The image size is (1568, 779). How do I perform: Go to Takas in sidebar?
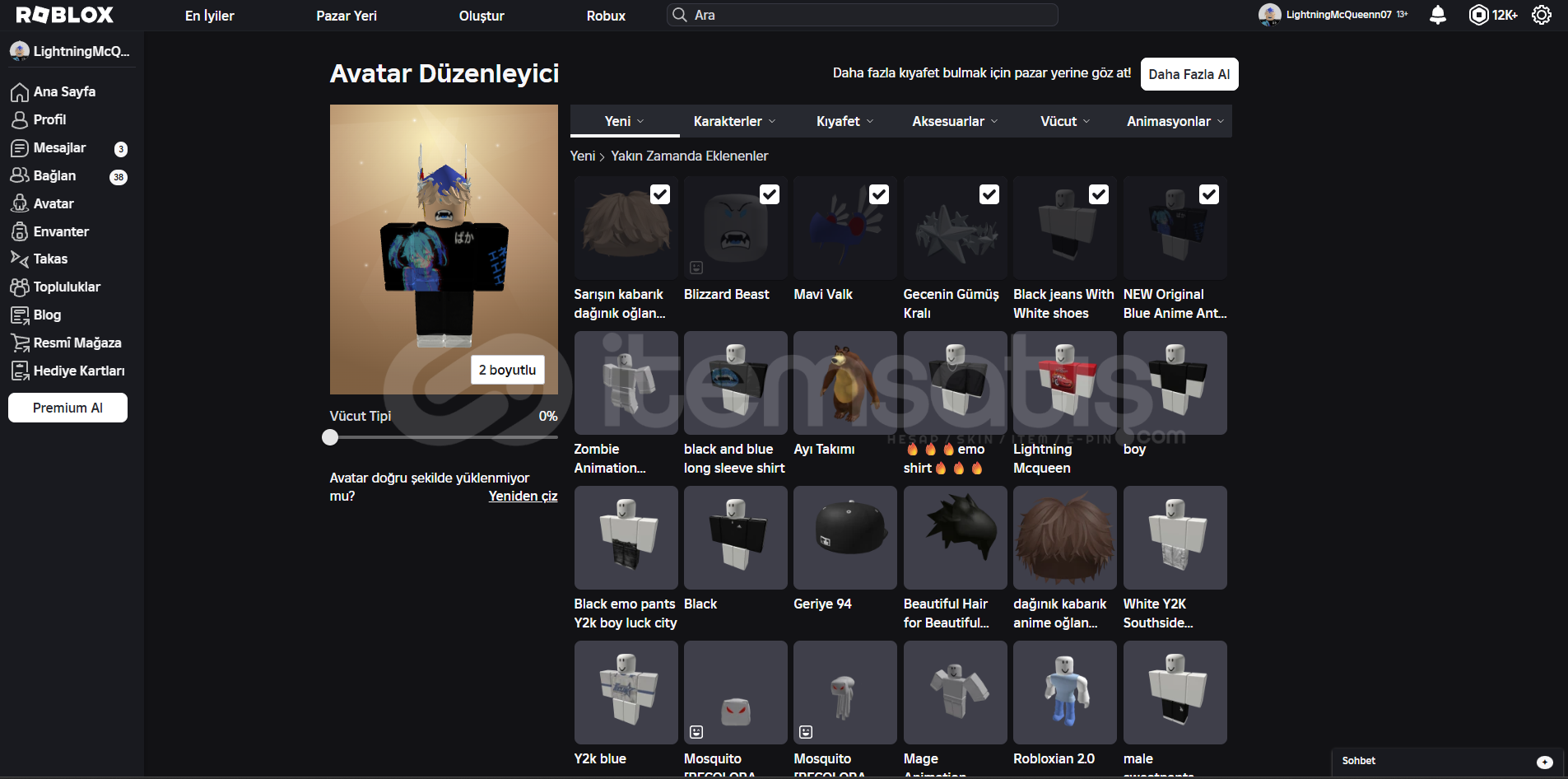click(x=50, y=259)
